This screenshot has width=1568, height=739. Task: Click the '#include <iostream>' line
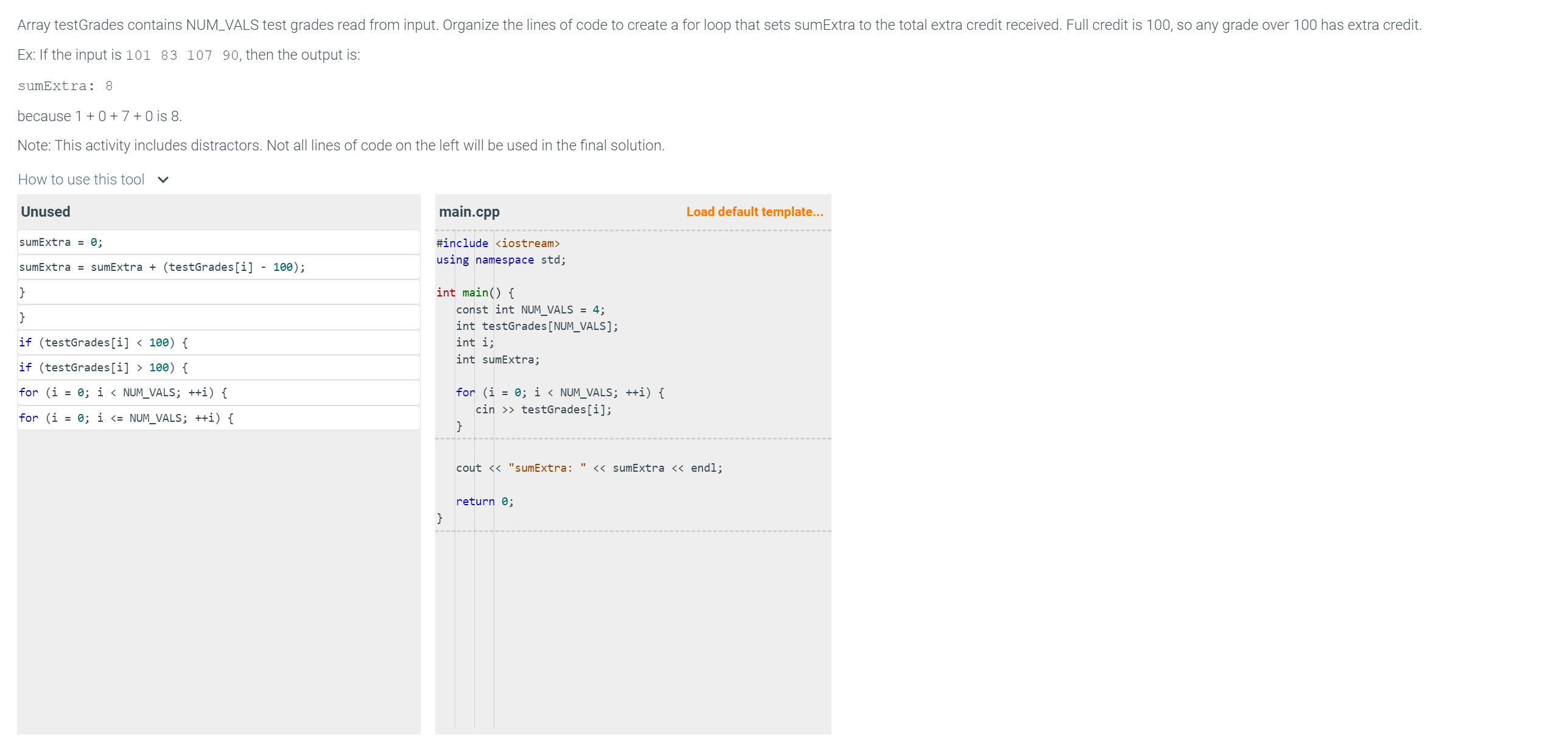498,243
